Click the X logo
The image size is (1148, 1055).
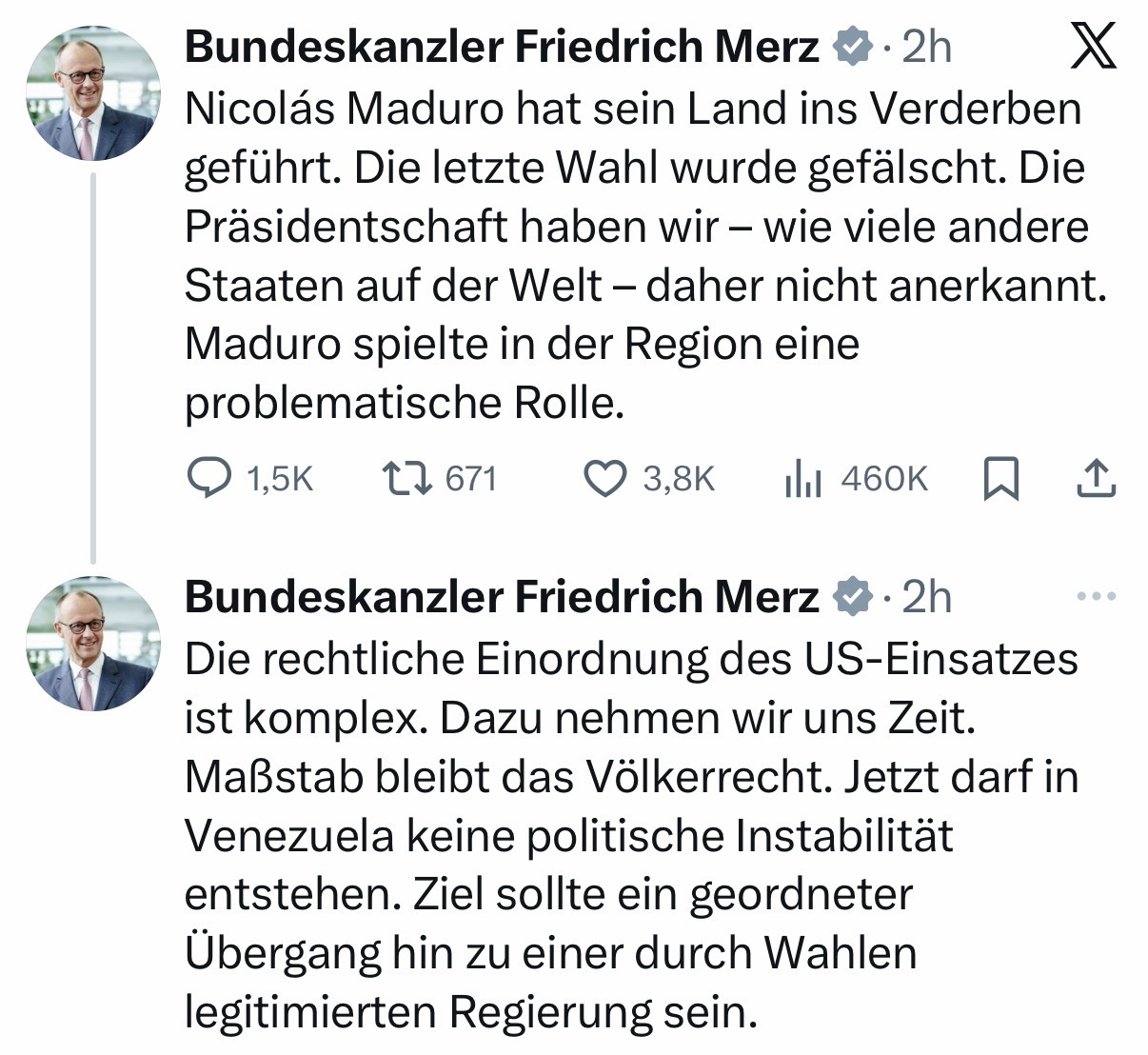(1094, 47)
